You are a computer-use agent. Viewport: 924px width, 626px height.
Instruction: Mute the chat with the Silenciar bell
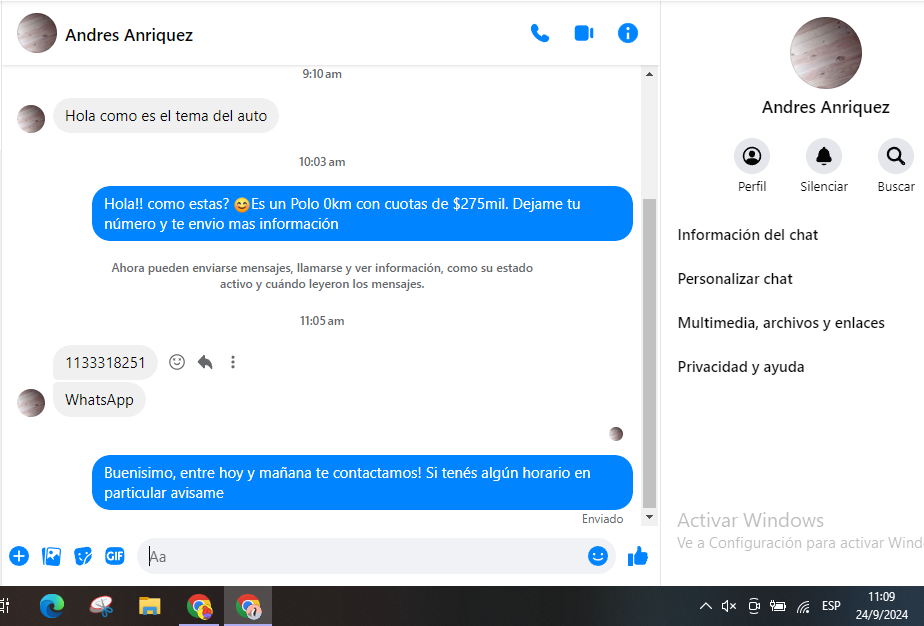point(824,156)
